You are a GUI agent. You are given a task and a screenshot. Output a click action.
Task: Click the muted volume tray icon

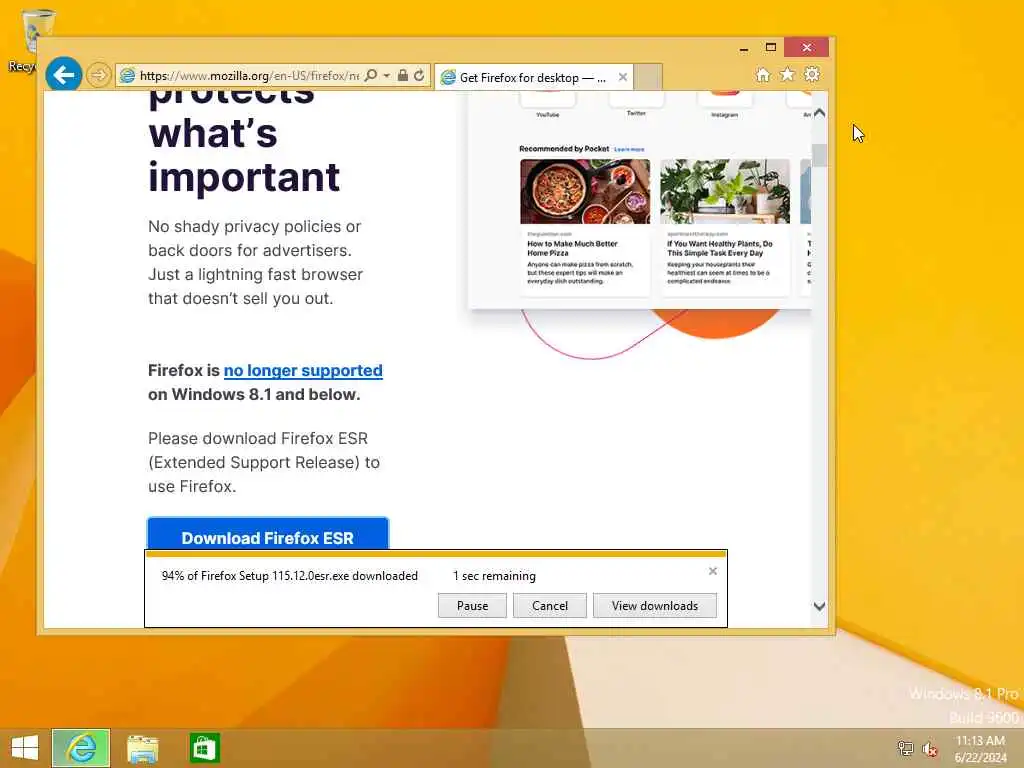[930, 749]
